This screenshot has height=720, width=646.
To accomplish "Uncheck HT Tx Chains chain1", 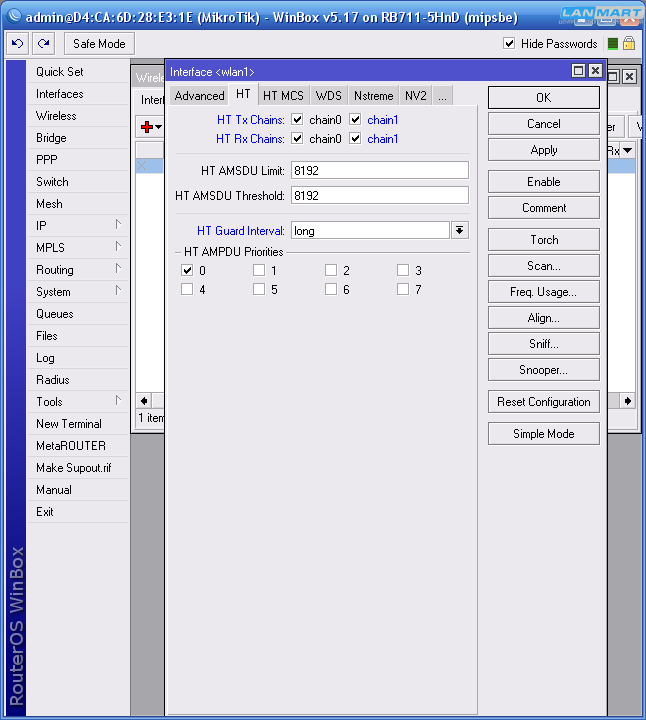I will pyautogui.click(x=355, y=120).
